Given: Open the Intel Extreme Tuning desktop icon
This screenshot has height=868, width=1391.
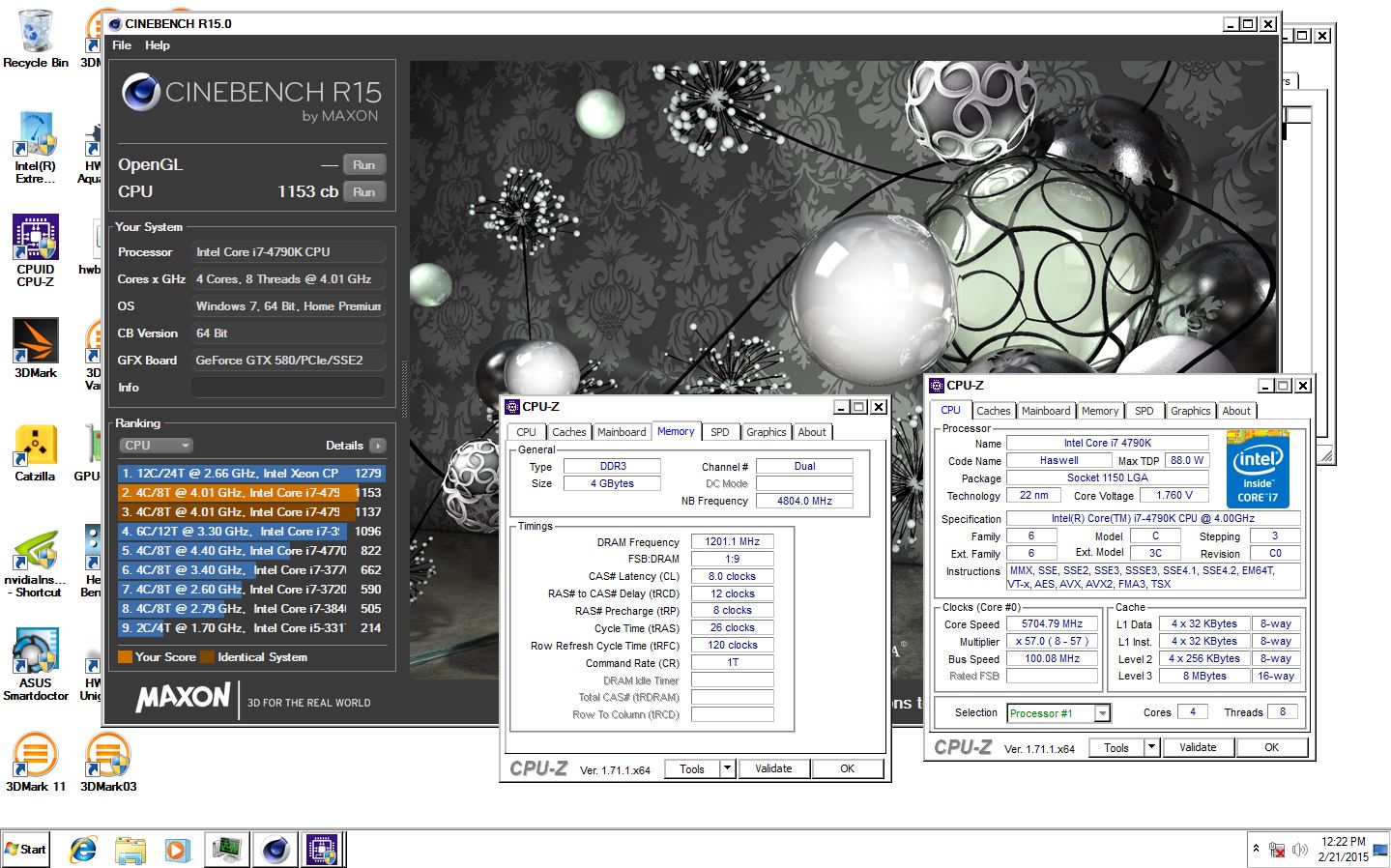Looking at the screenshot, I should coord(36,147).
